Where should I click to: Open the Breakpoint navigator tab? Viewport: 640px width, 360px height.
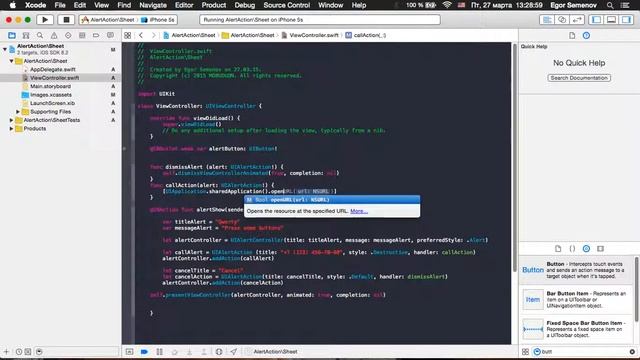pos(96,36)
